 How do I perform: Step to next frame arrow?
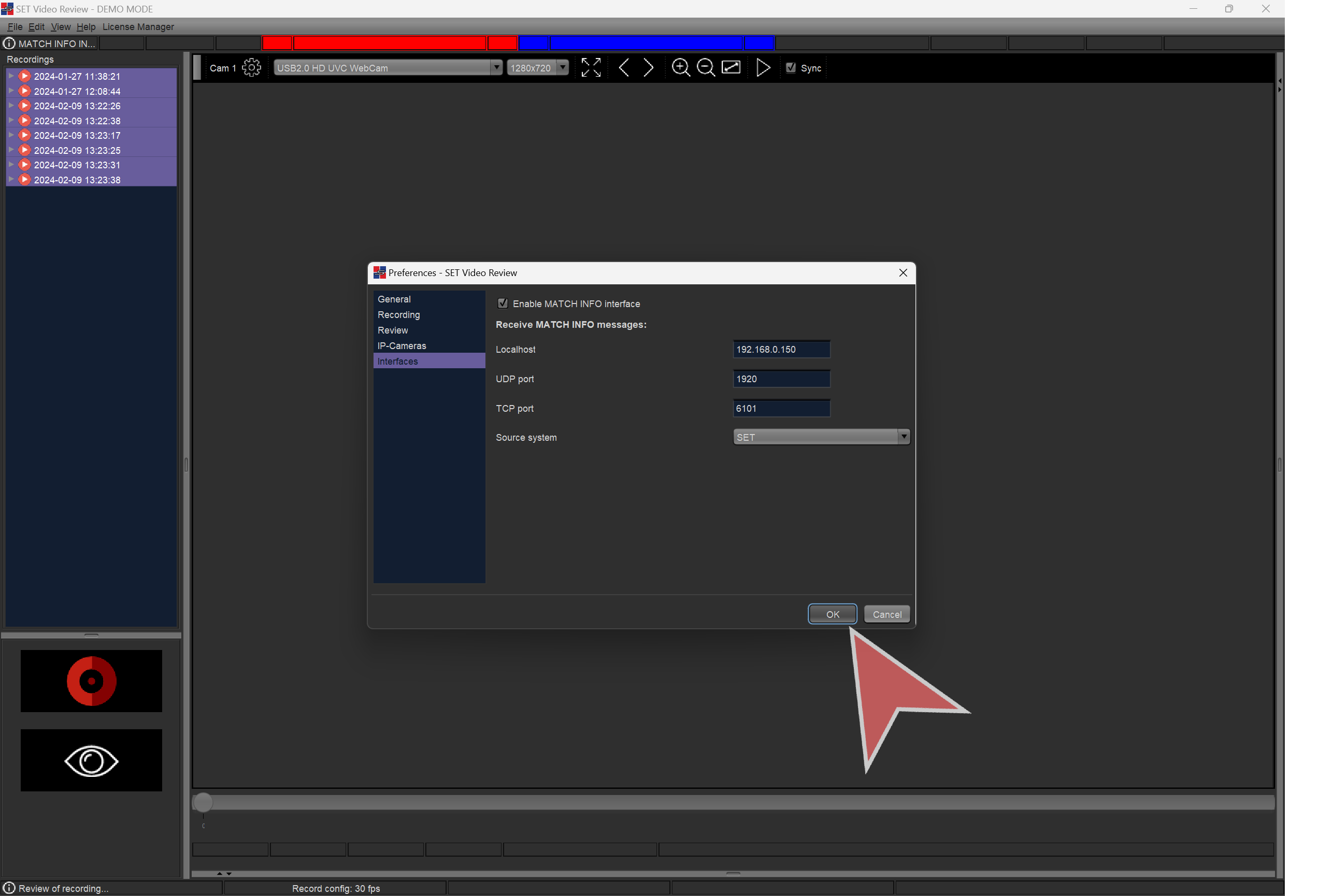(648, 67)
